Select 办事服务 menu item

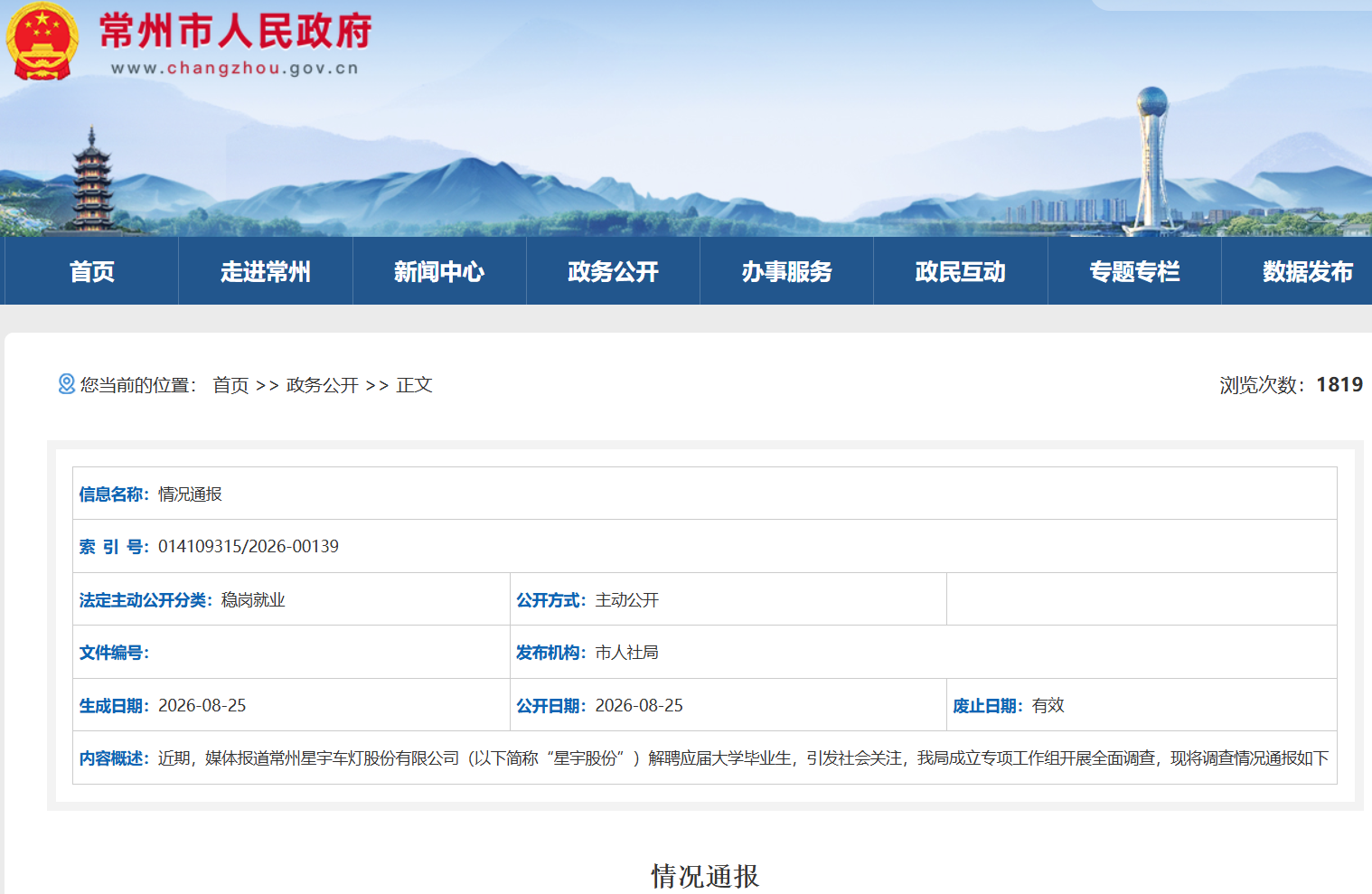(x=786, y=271)
